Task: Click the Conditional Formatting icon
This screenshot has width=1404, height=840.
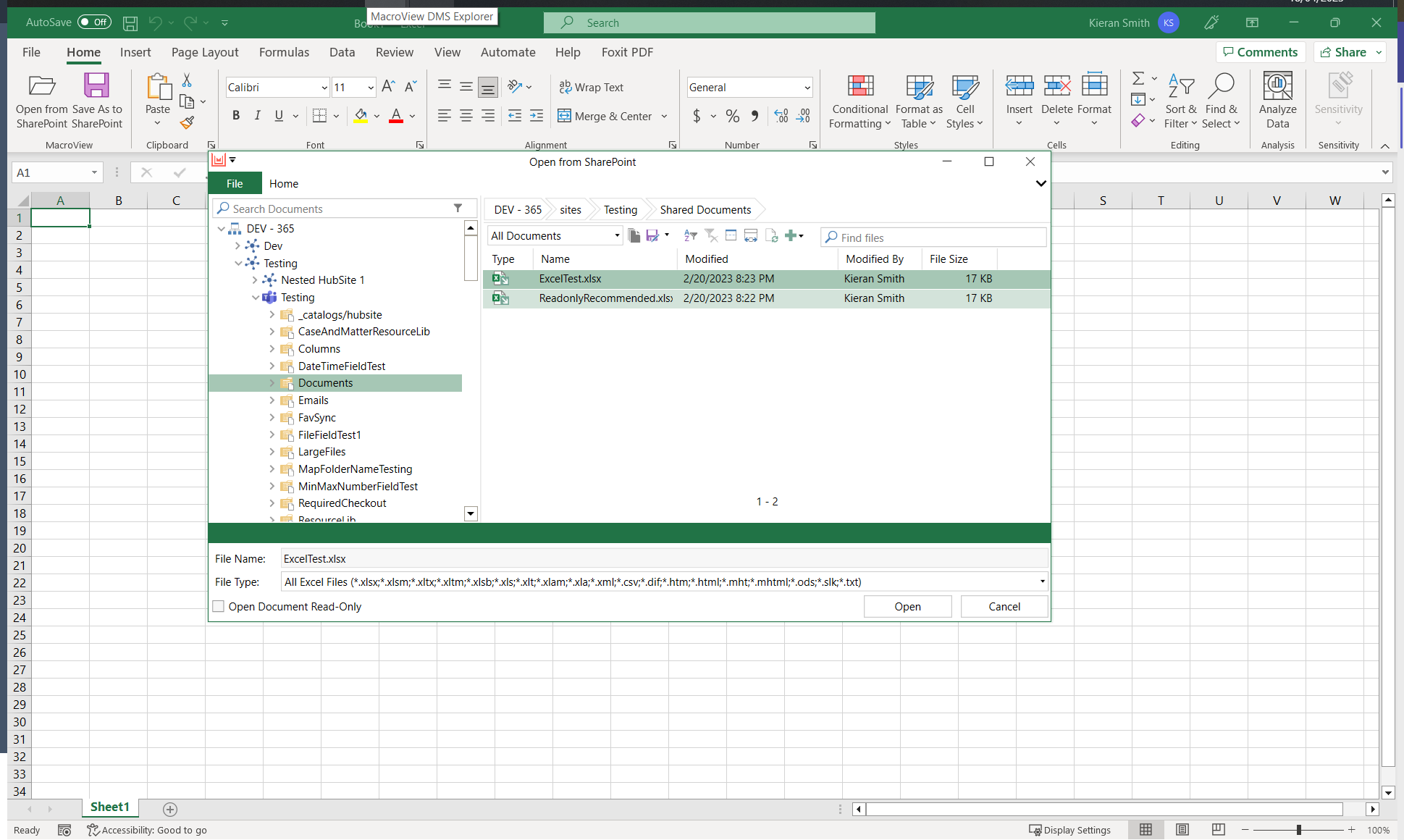Action: (860, 87)
